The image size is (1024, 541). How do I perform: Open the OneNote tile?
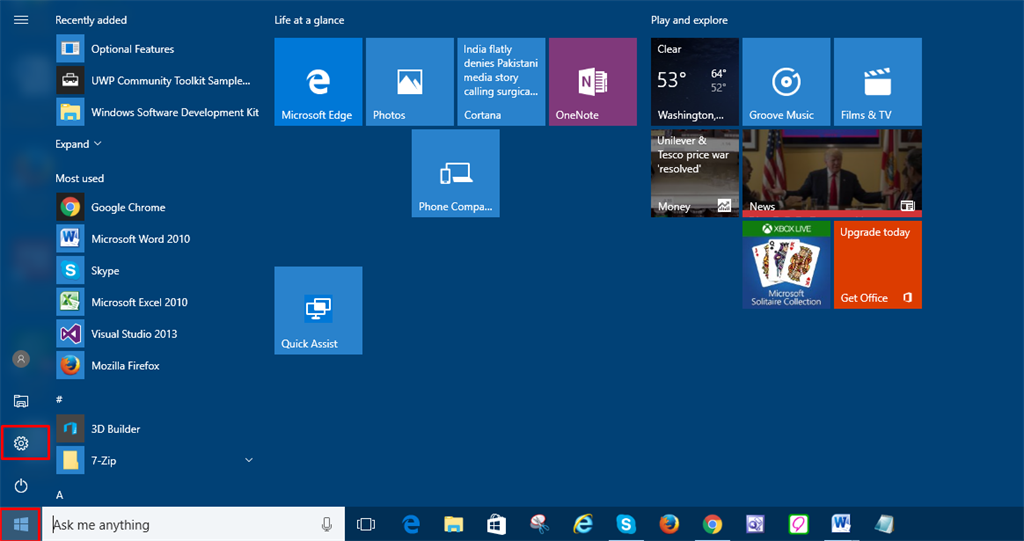tap(592, 82)
